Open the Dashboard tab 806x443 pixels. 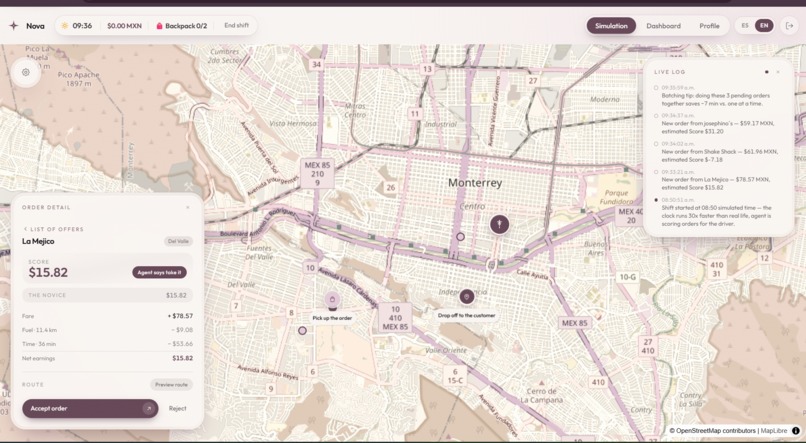tap(663, 26)
